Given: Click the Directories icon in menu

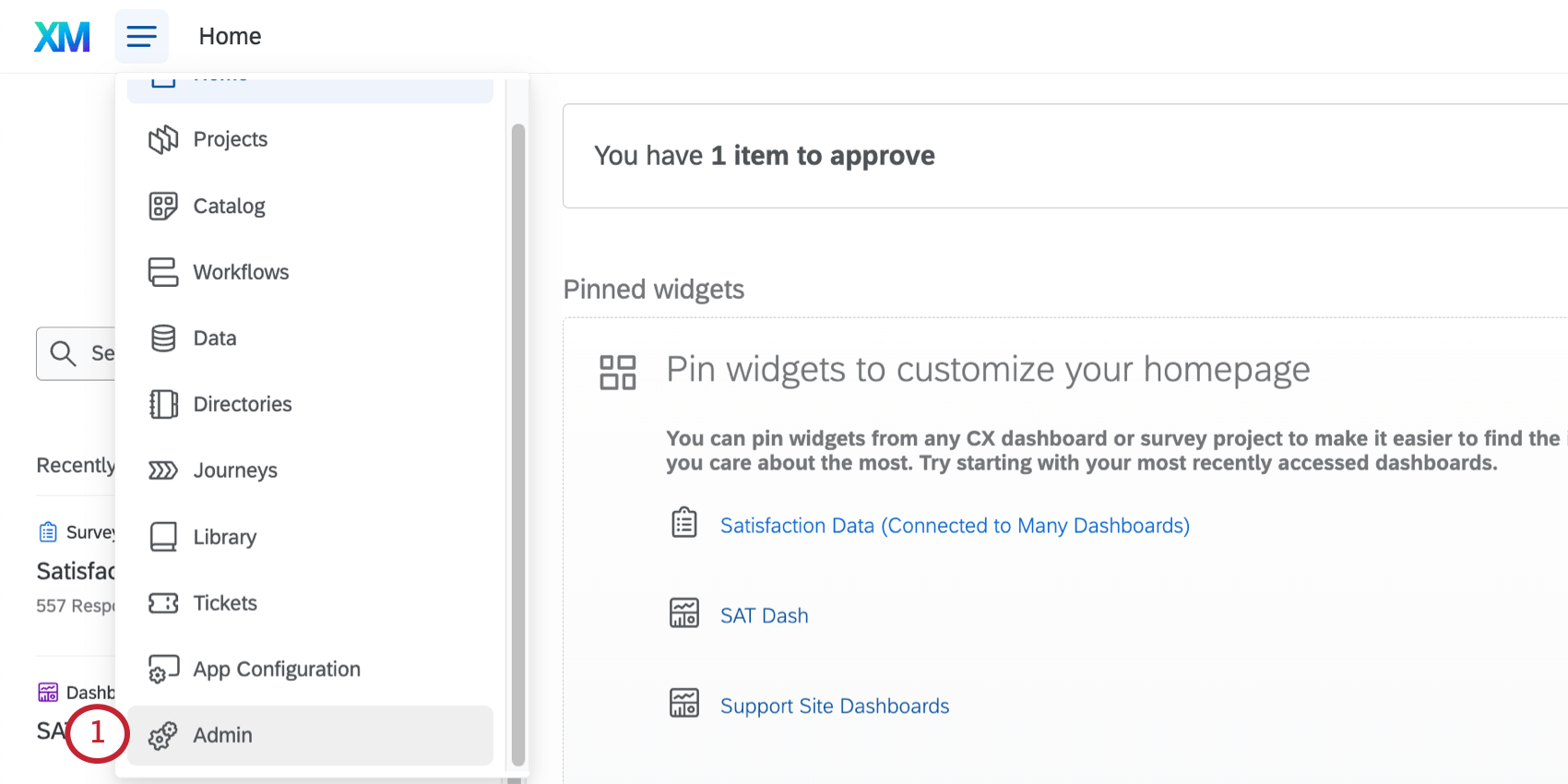Looking at the screenshot, I should click(x=163, y=404).
